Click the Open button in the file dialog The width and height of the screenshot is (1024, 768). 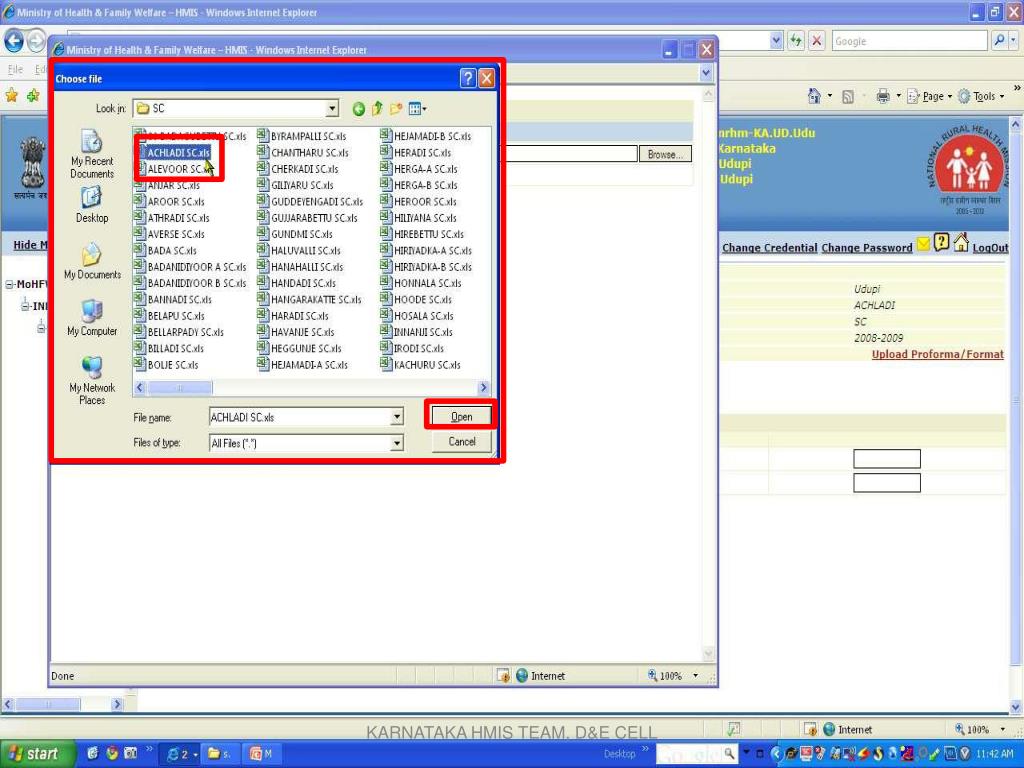(461, 417)
